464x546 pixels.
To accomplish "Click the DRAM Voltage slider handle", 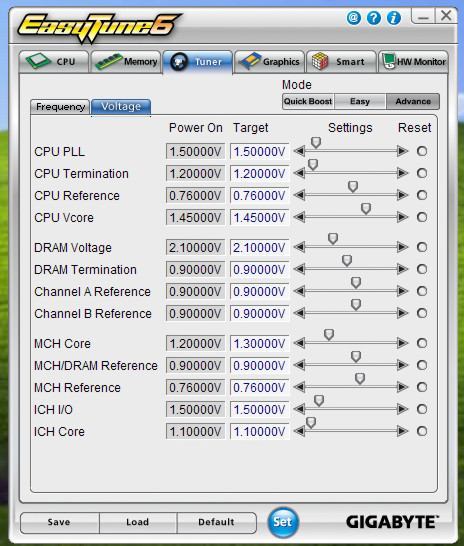I will pos(333,239).
